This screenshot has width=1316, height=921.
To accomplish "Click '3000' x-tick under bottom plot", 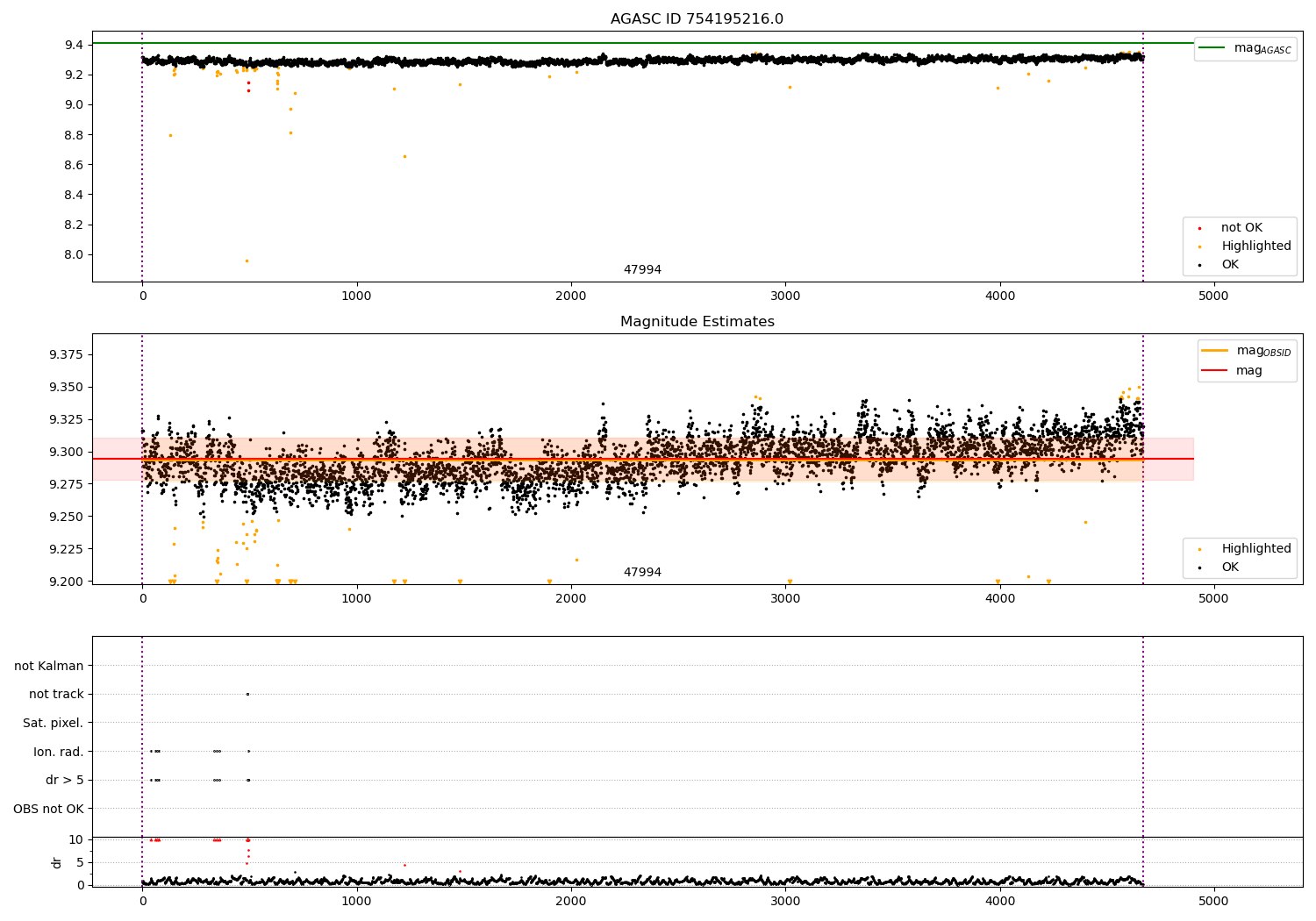I will (785, 902).
